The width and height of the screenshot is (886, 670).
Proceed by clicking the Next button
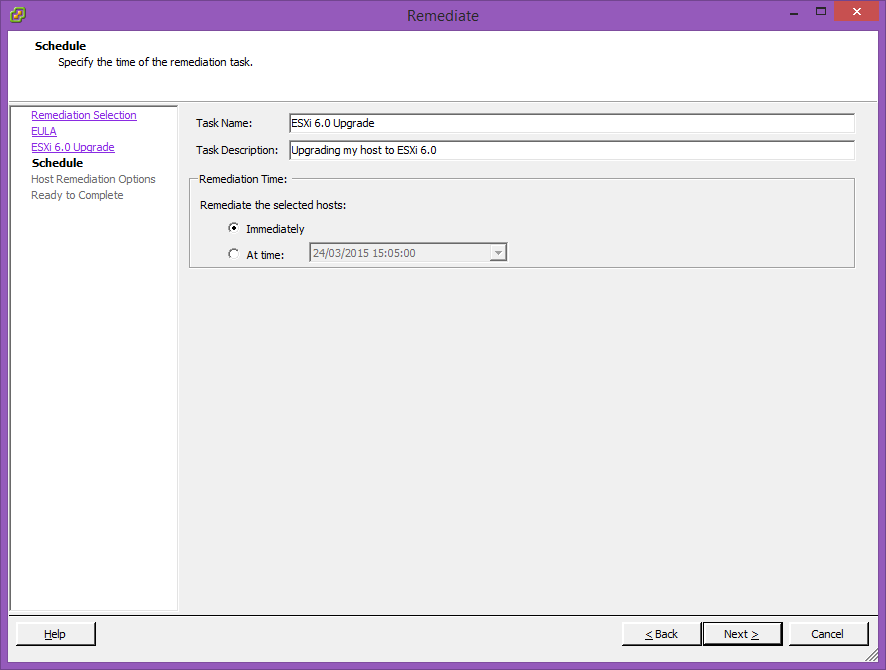[x=741, y=634]
